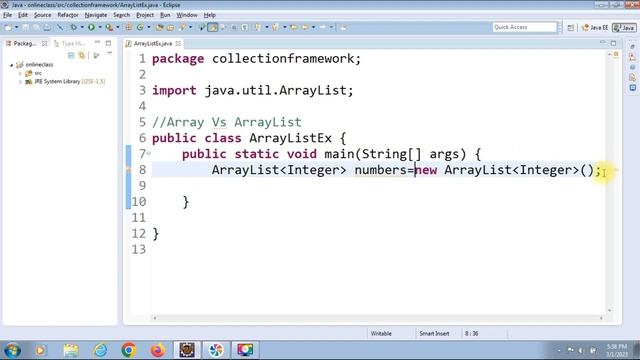Toggle Link with Editor in Package Explorer
The height and width of the screenshot is (360, 640).
click(82, 55)
